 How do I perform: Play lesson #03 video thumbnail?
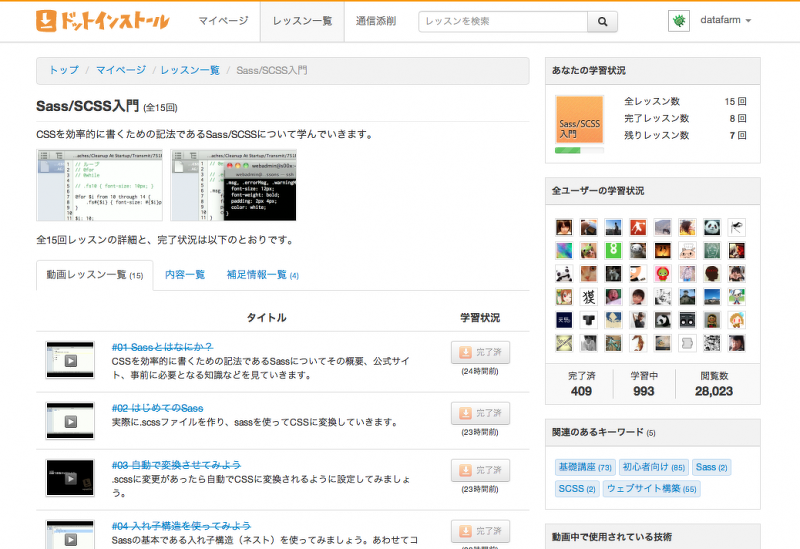click(x=70, y=478)
